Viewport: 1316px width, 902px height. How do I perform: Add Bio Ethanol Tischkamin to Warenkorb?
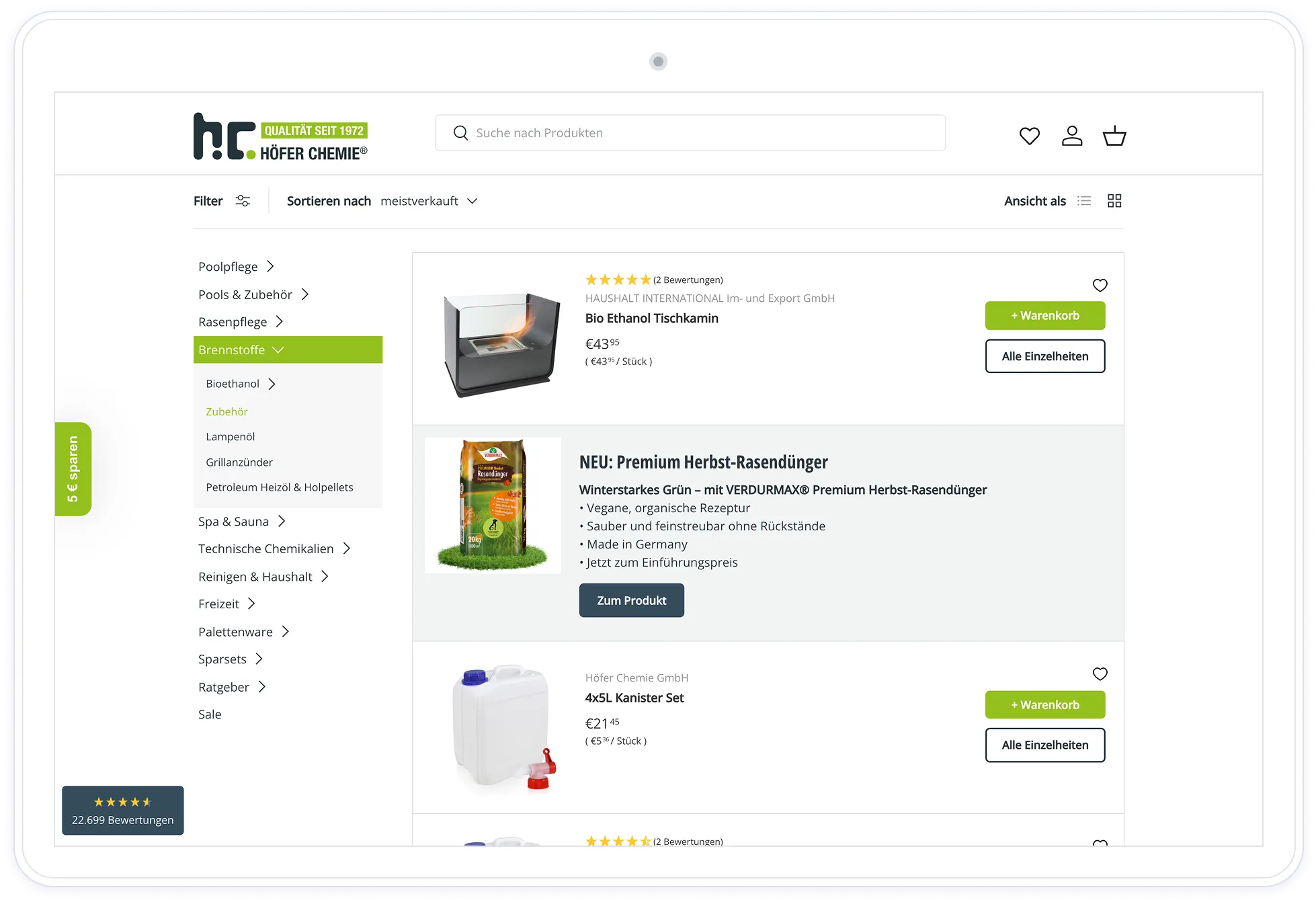coord(1045,316)
